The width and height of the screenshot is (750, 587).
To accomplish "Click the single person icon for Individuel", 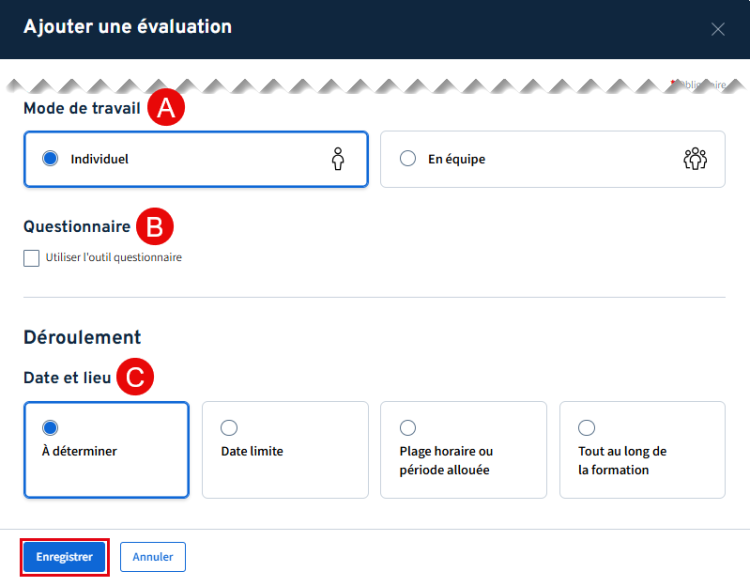I will tap(338, 159).
